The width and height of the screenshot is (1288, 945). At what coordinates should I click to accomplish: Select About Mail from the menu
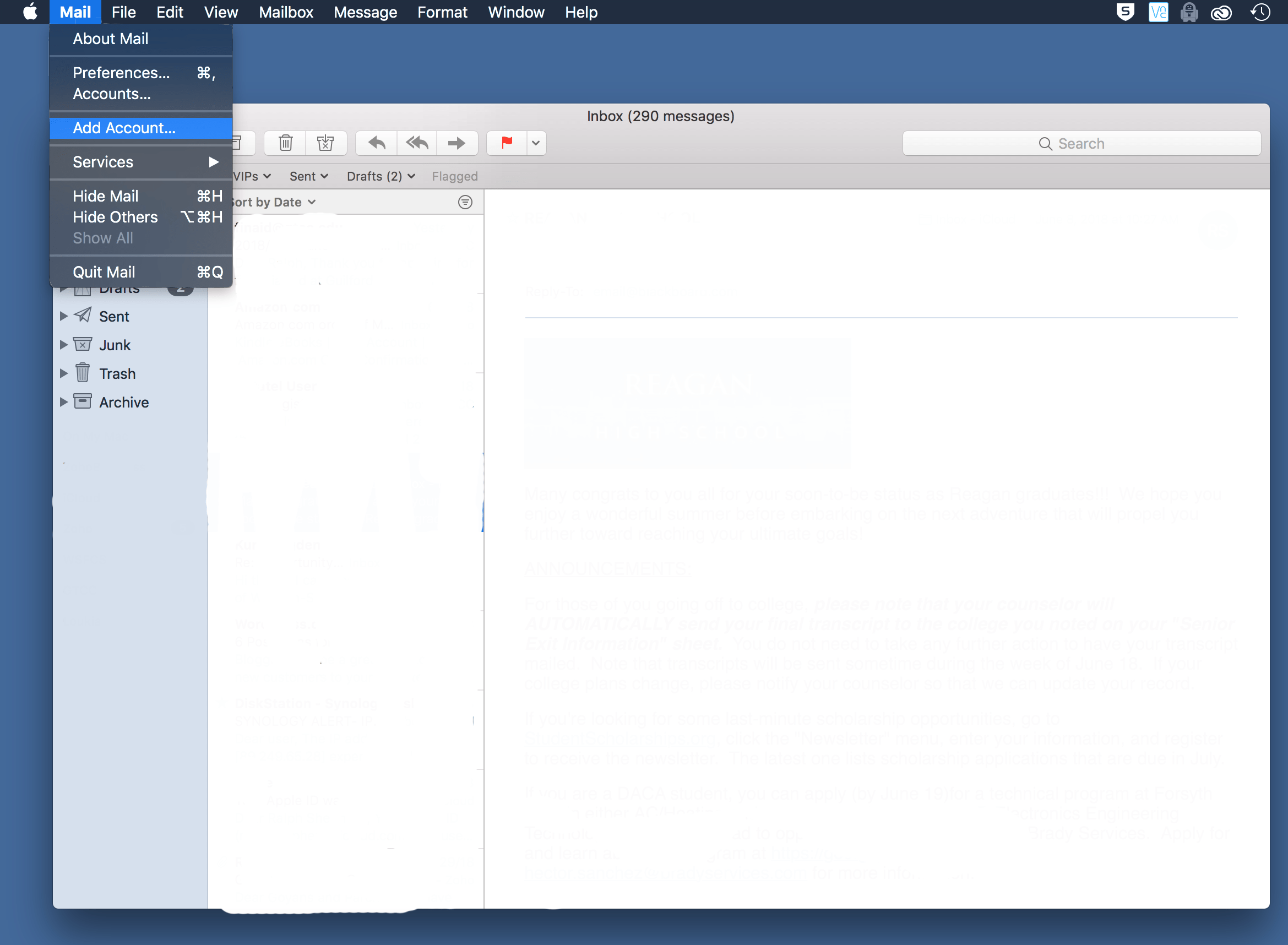[142, 39]
